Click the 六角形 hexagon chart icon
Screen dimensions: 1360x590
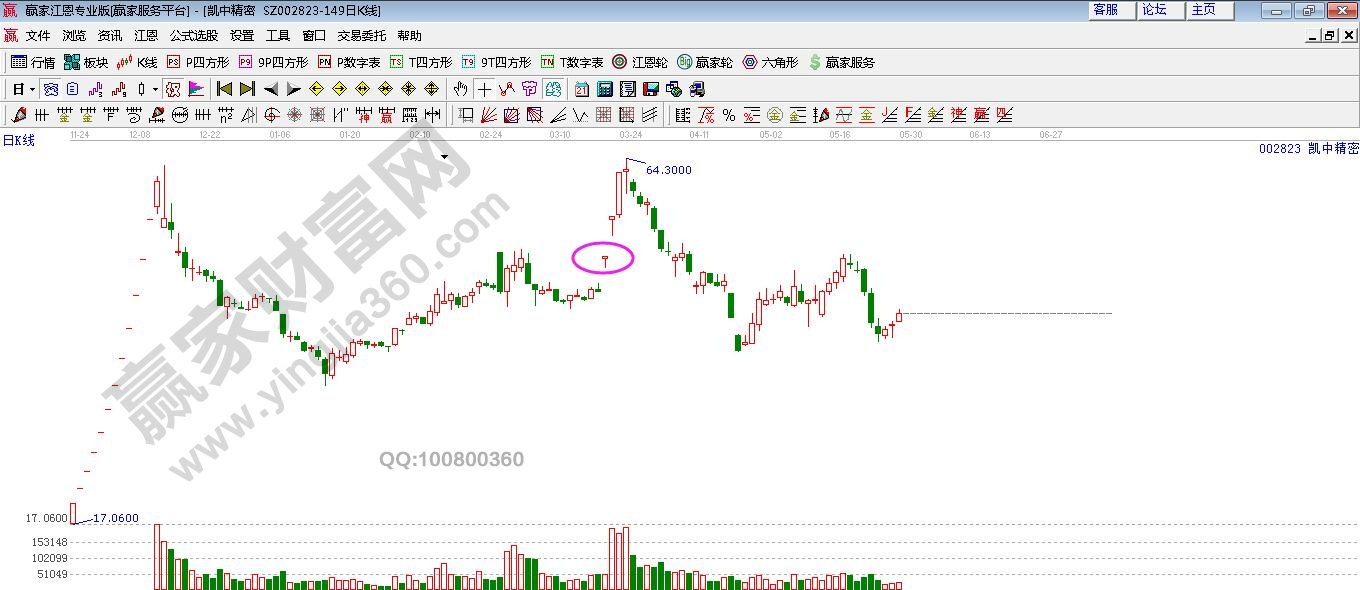770,62
